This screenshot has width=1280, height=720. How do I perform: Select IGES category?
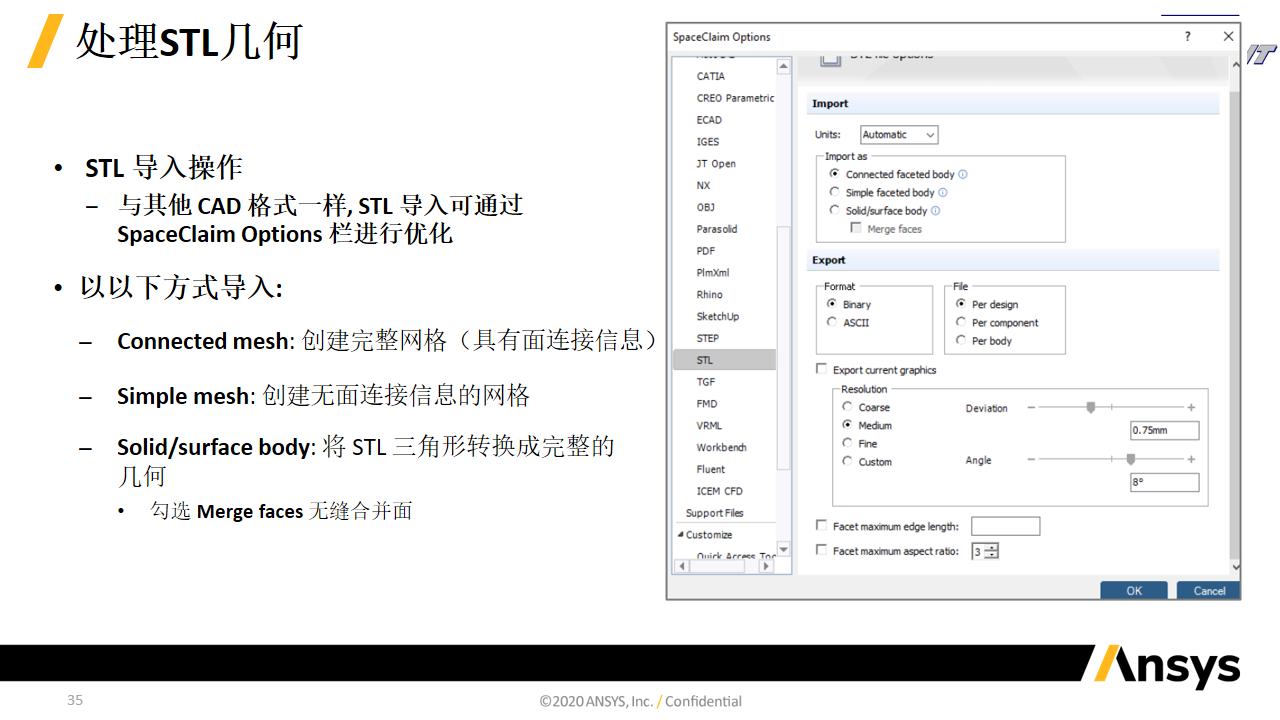point(708,142)
